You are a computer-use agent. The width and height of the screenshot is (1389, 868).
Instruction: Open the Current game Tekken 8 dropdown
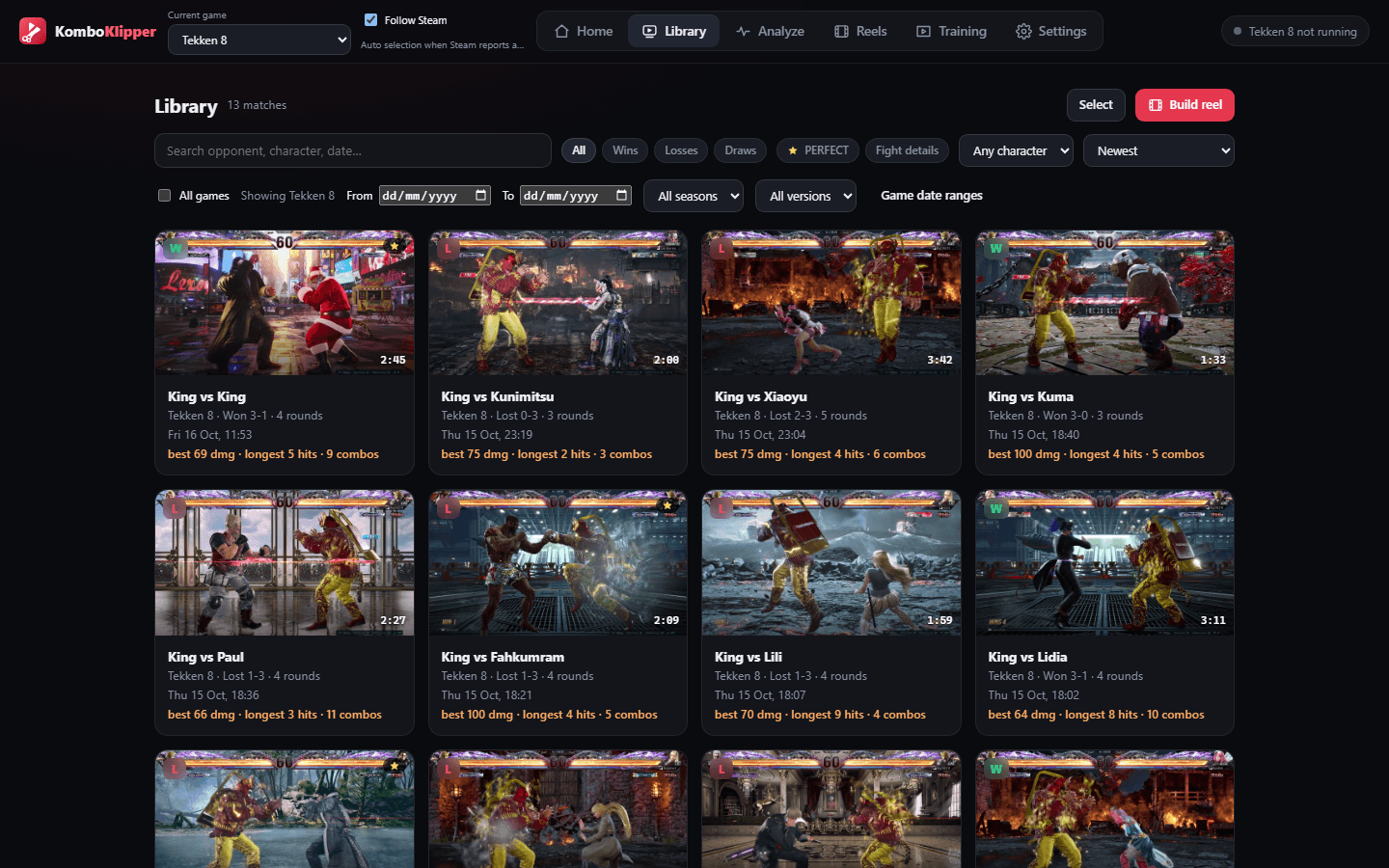pyautogui.click(x=259, y=40)
